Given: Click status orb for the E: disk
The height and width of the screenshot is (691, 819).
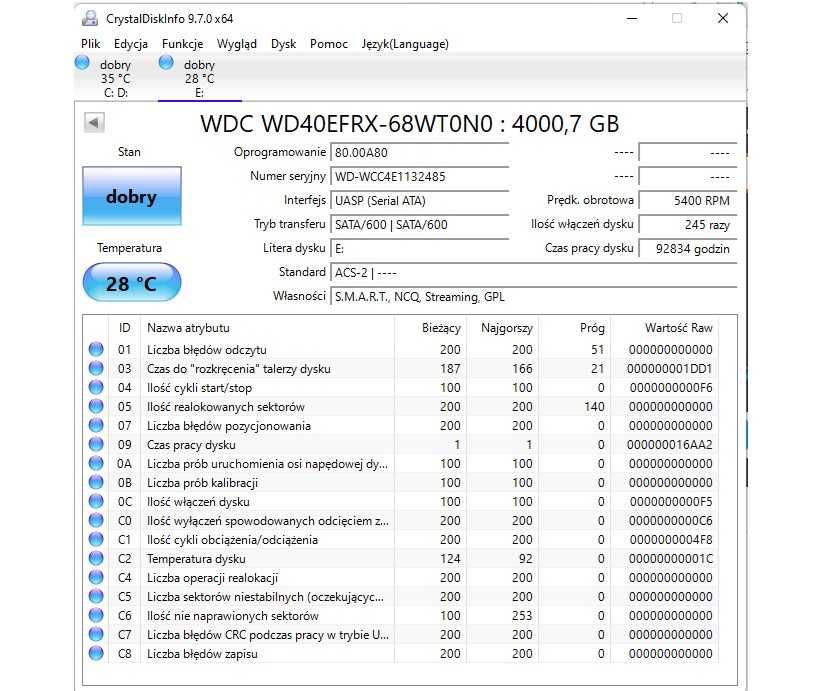Looking at the screenshot, I should click(166, 63).
